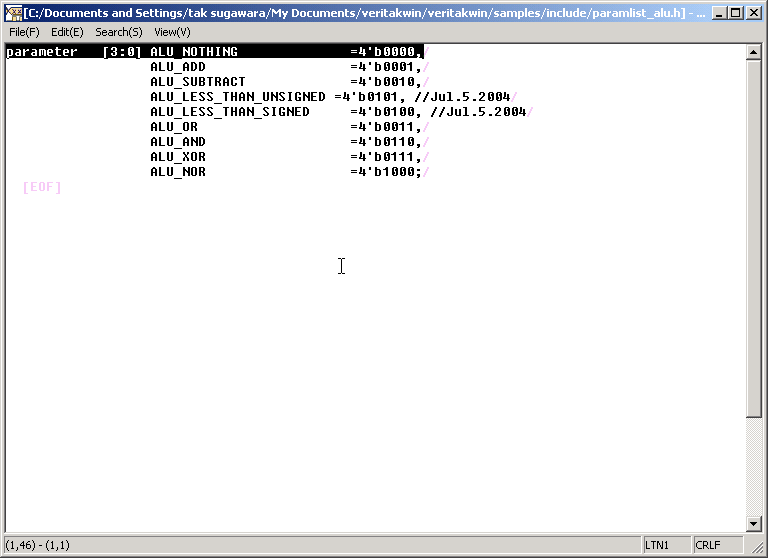Minimize the editor window
The width and height of the screenshot is (768, 558).
[x=719, y=13]
